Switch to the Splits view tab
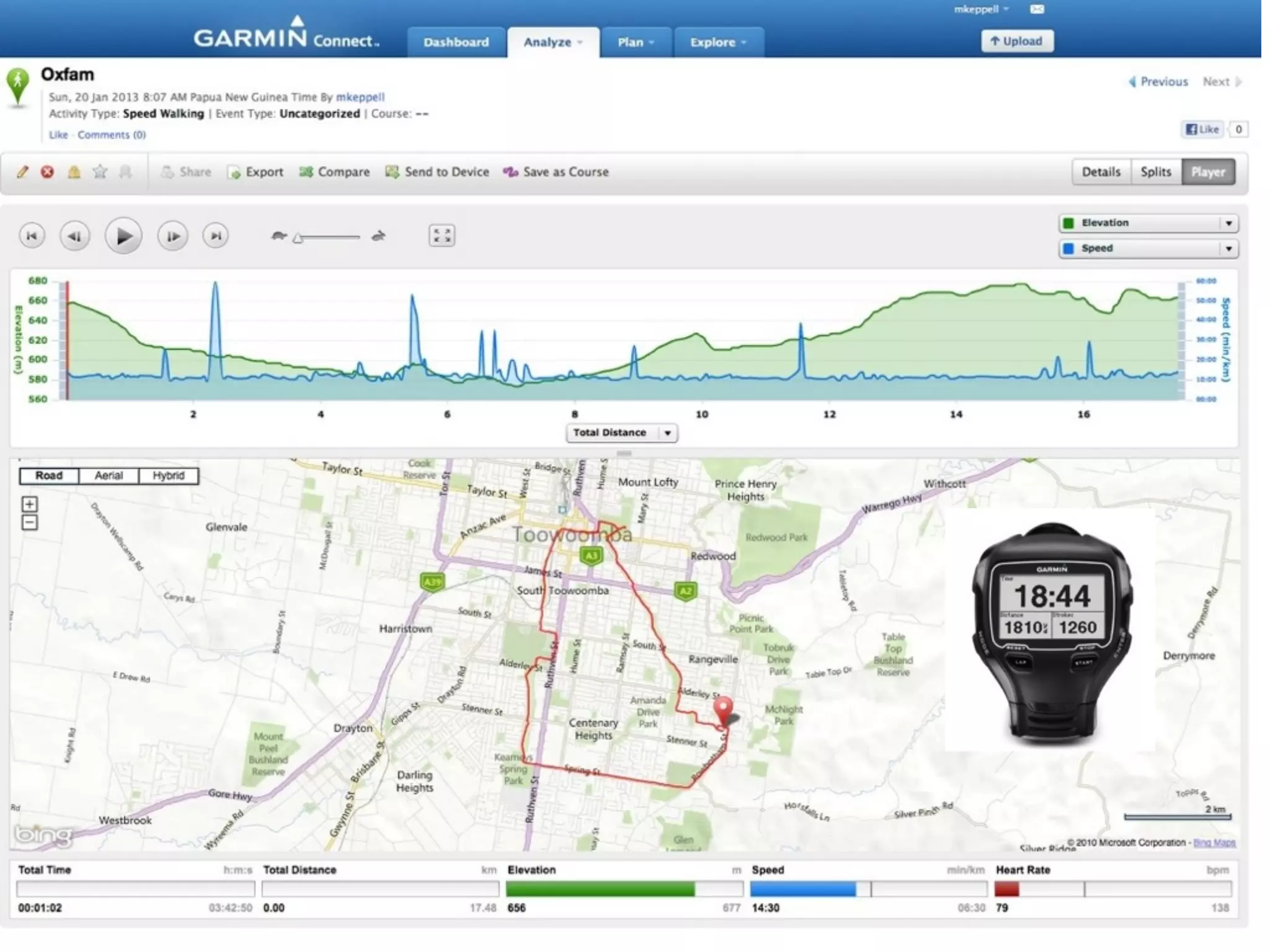The image size is (1270, 952). point(1155,172)
